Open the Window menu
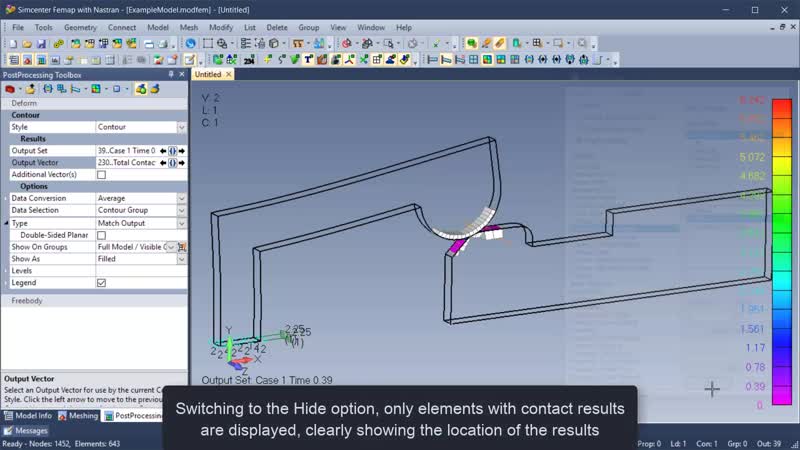This screenshot has height=450, width=800. coord(371,28)
